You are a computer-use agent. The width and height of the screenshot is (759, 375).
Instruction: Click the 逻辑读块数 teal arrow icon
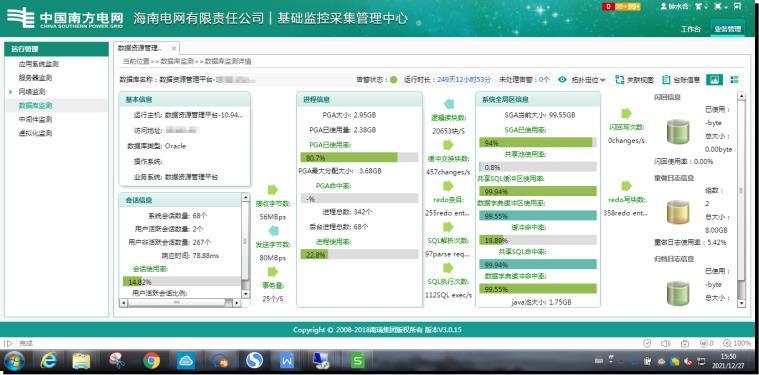coord(448,104)
